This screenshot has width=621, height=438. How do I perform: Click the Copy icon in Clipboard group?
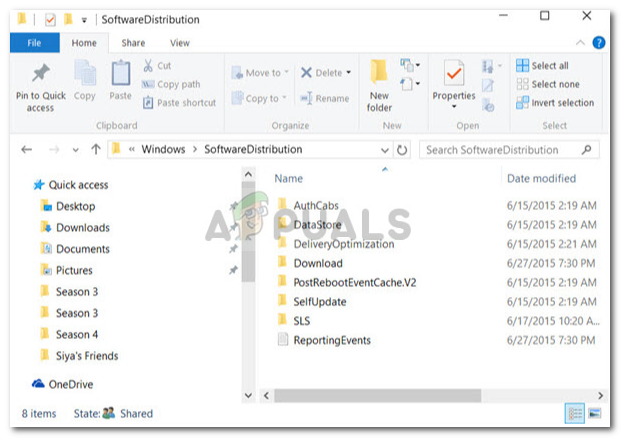pos(85,73)
